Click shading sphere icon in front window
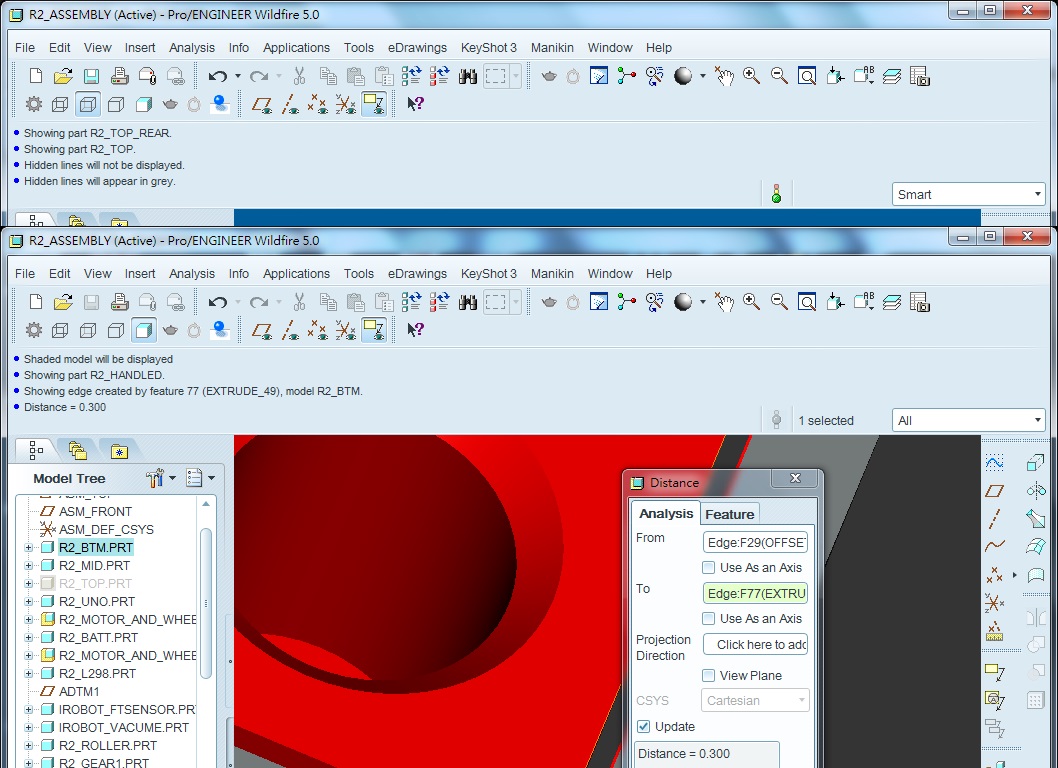Image resolution: width=1058 pixels, height=768 pixels. coord(683,302)
